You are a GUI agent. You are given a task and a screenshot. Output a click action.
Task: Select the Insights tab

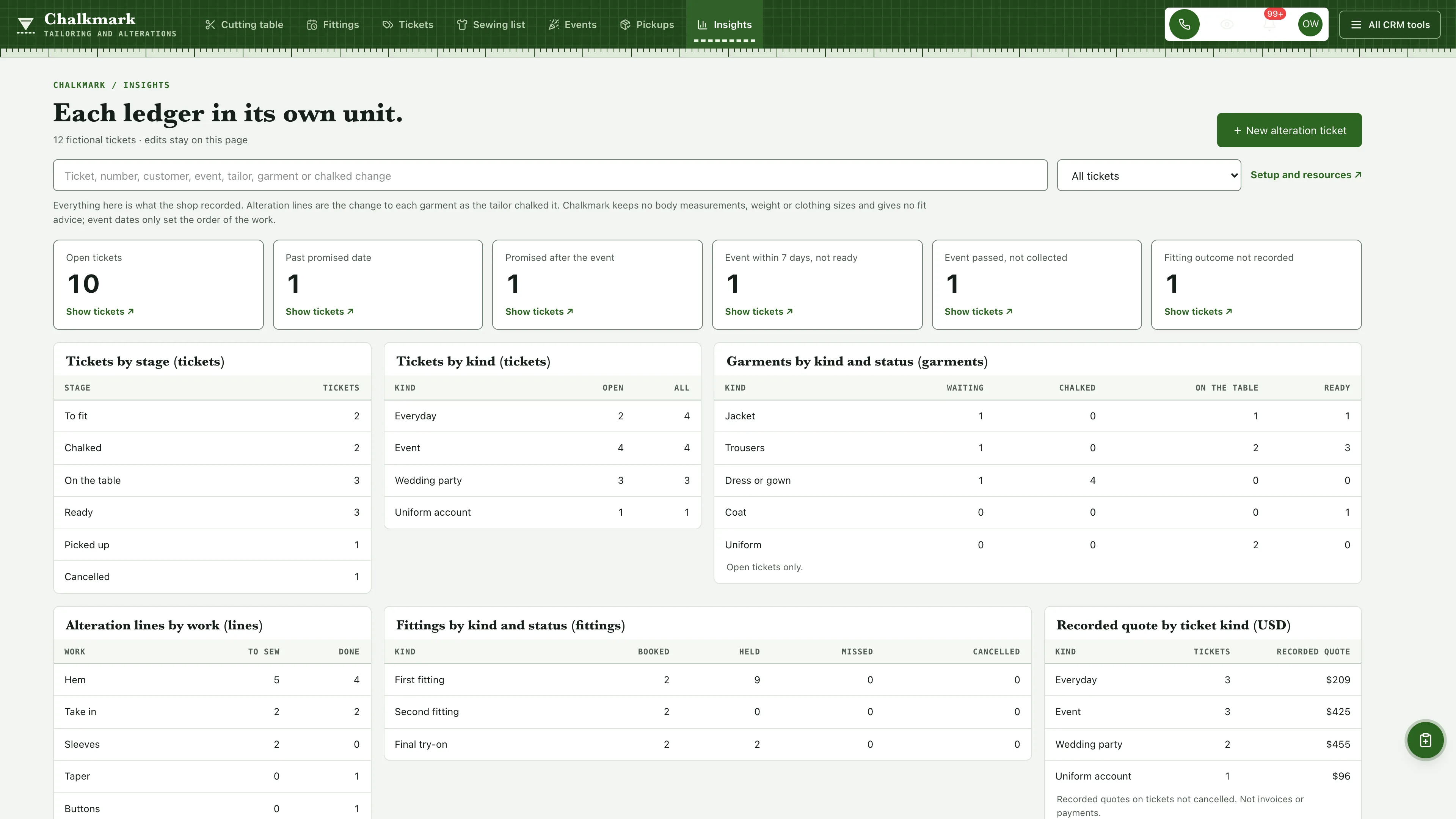724,25
